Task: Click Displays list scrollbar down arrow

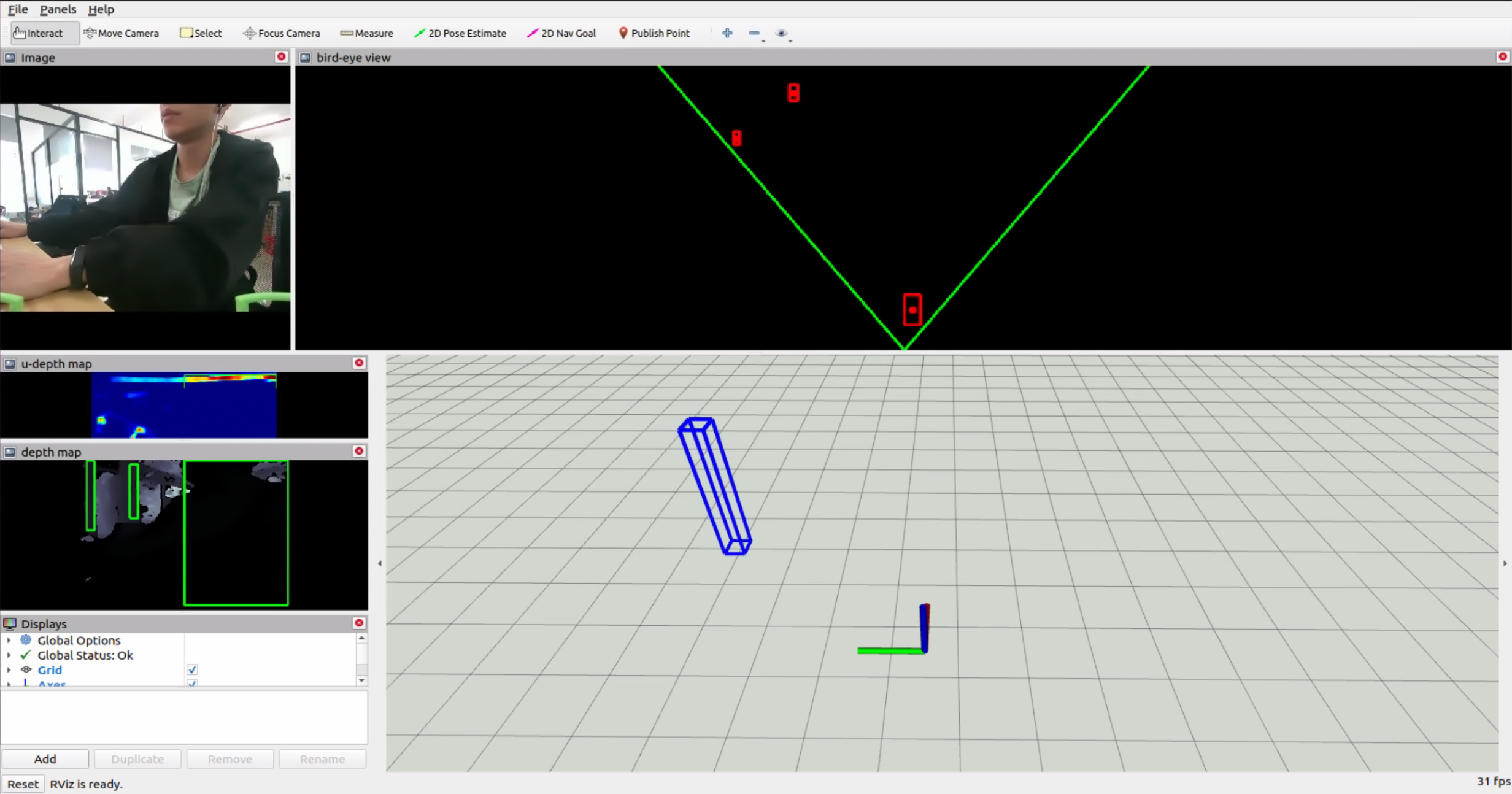Action: pos(361,680)
